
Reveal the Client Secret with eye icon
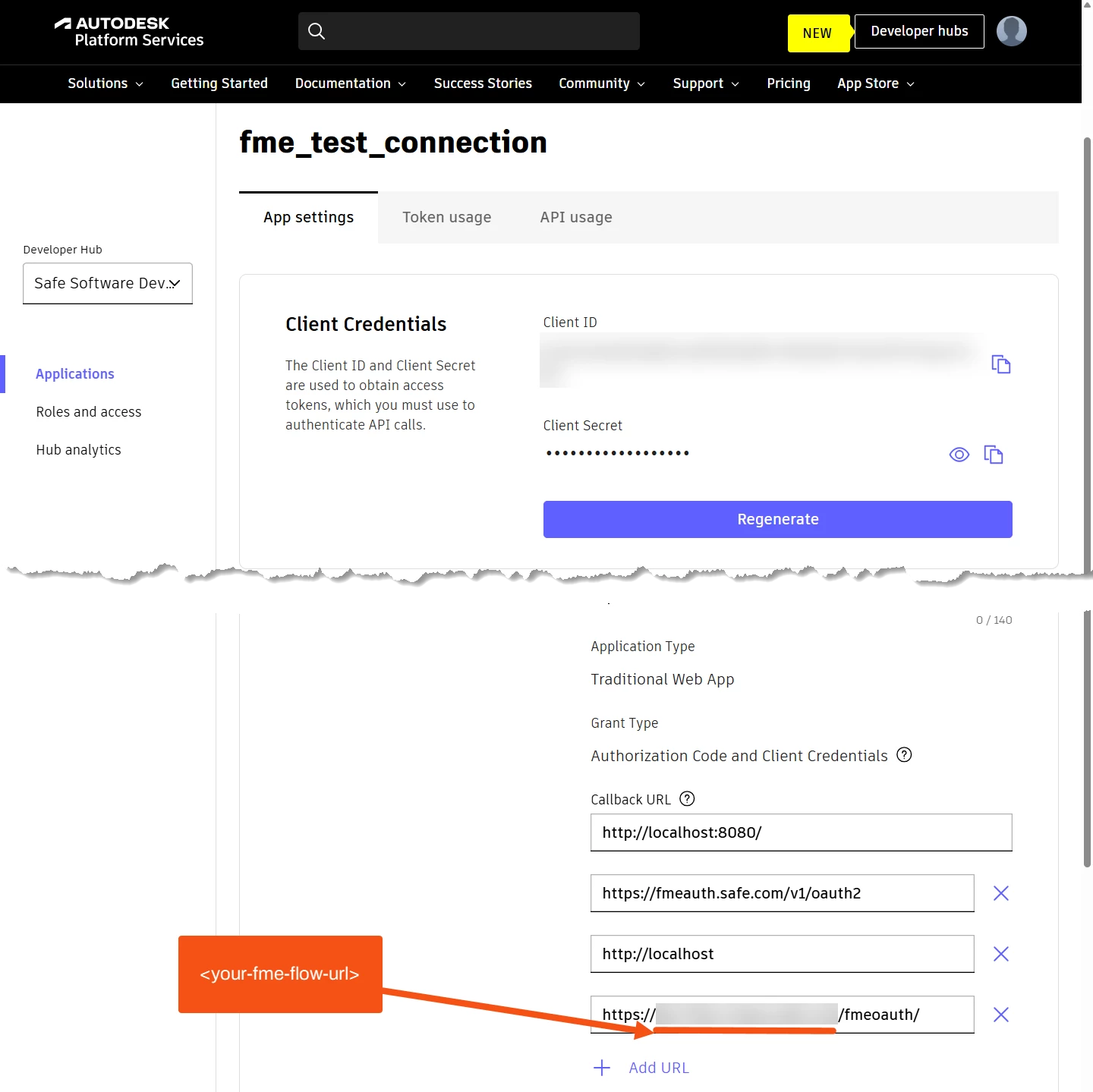tap(959, 455)
